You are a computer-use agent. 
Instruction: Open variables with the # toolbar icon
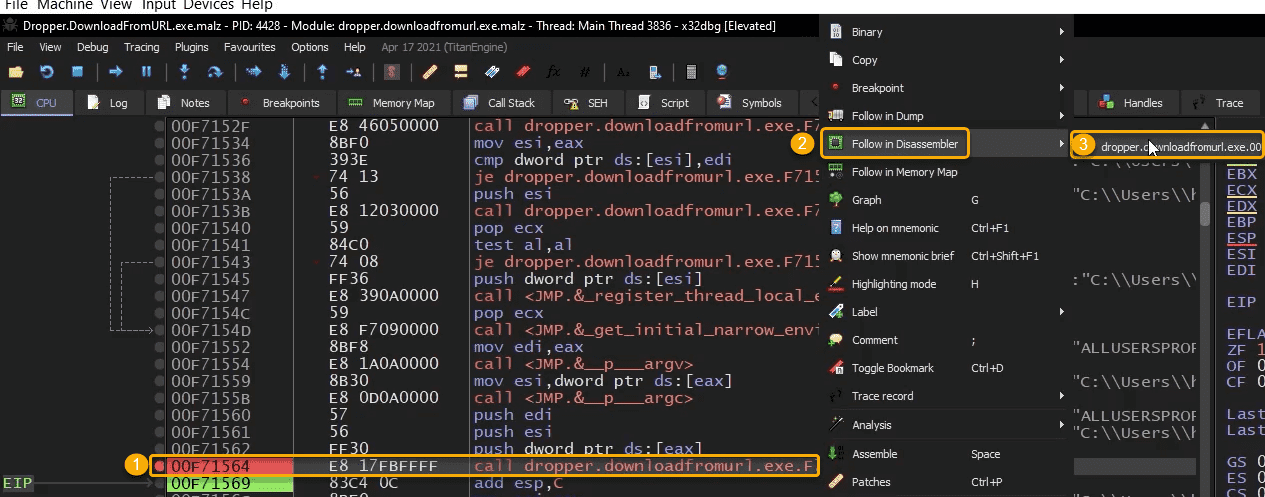[585, 72]
